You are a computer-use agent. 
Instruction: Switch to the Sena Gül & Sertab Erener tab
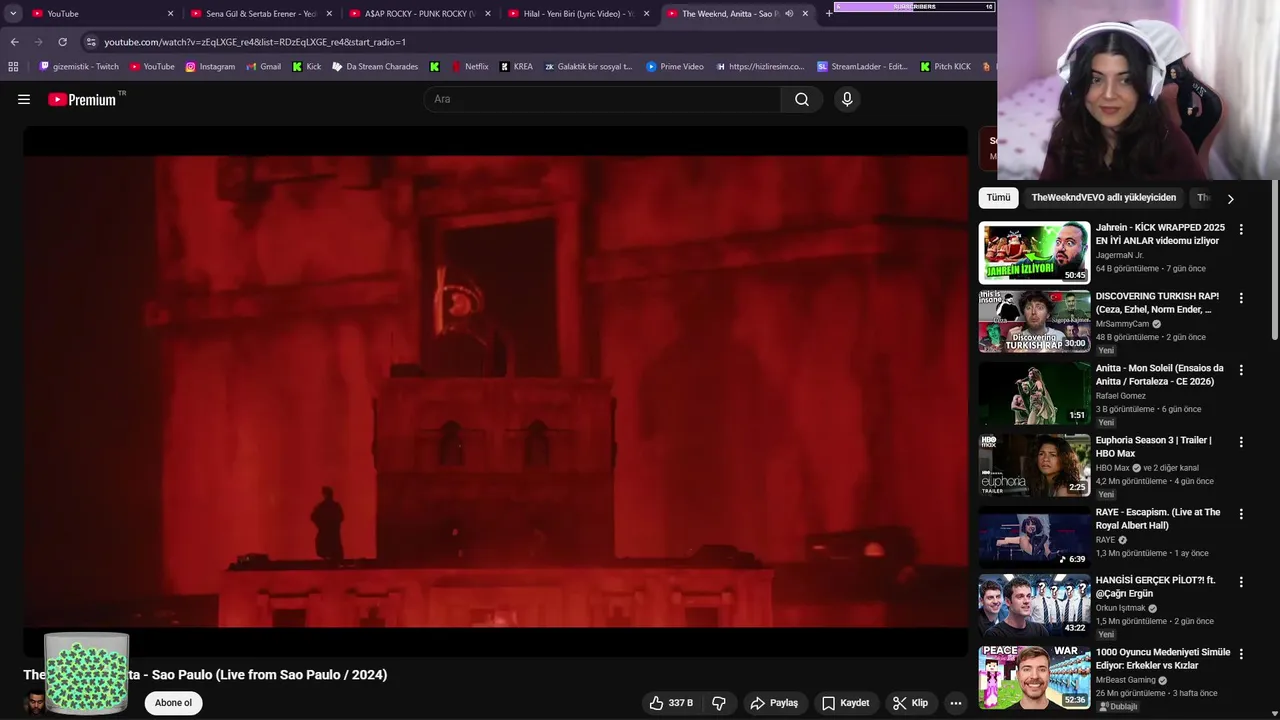260,14
